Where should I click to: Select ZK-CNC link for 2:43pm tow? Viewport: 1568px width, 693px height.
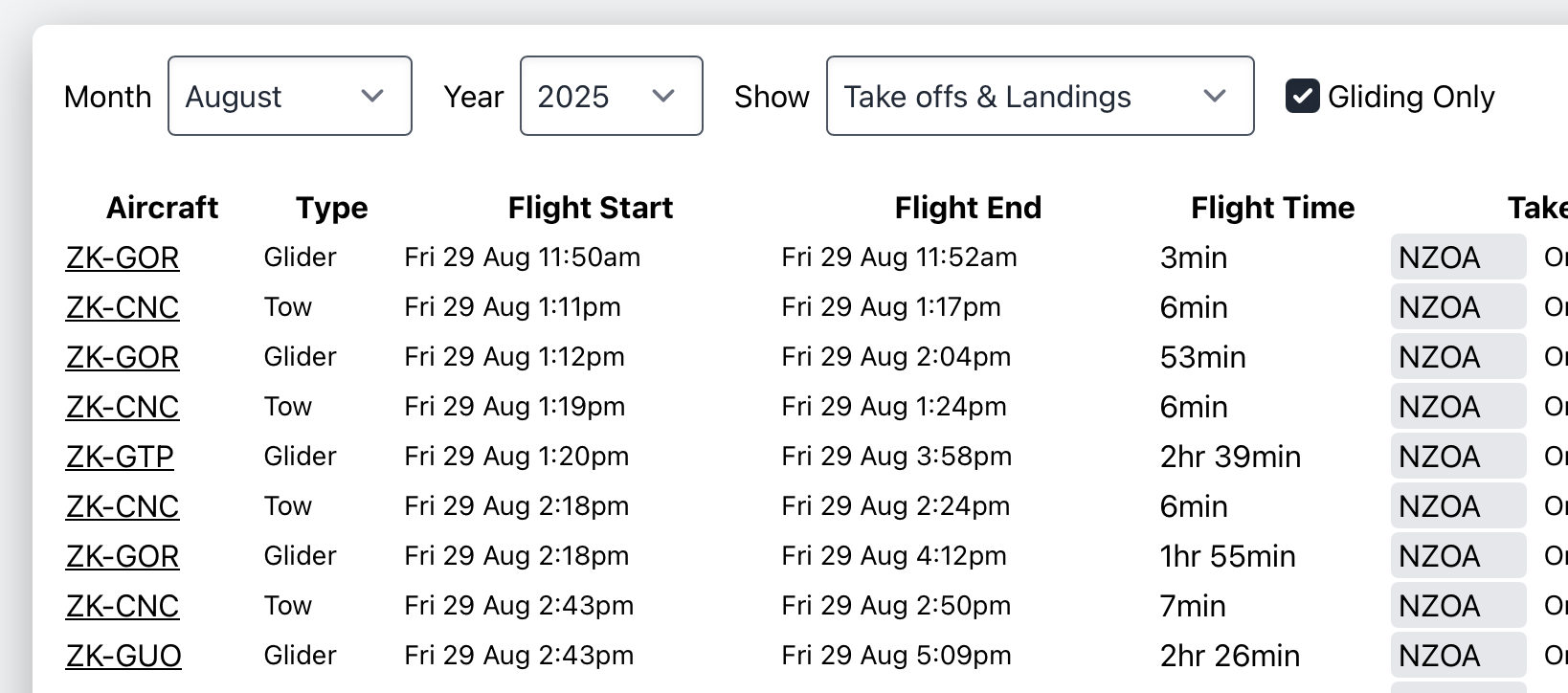coord(123,606)
